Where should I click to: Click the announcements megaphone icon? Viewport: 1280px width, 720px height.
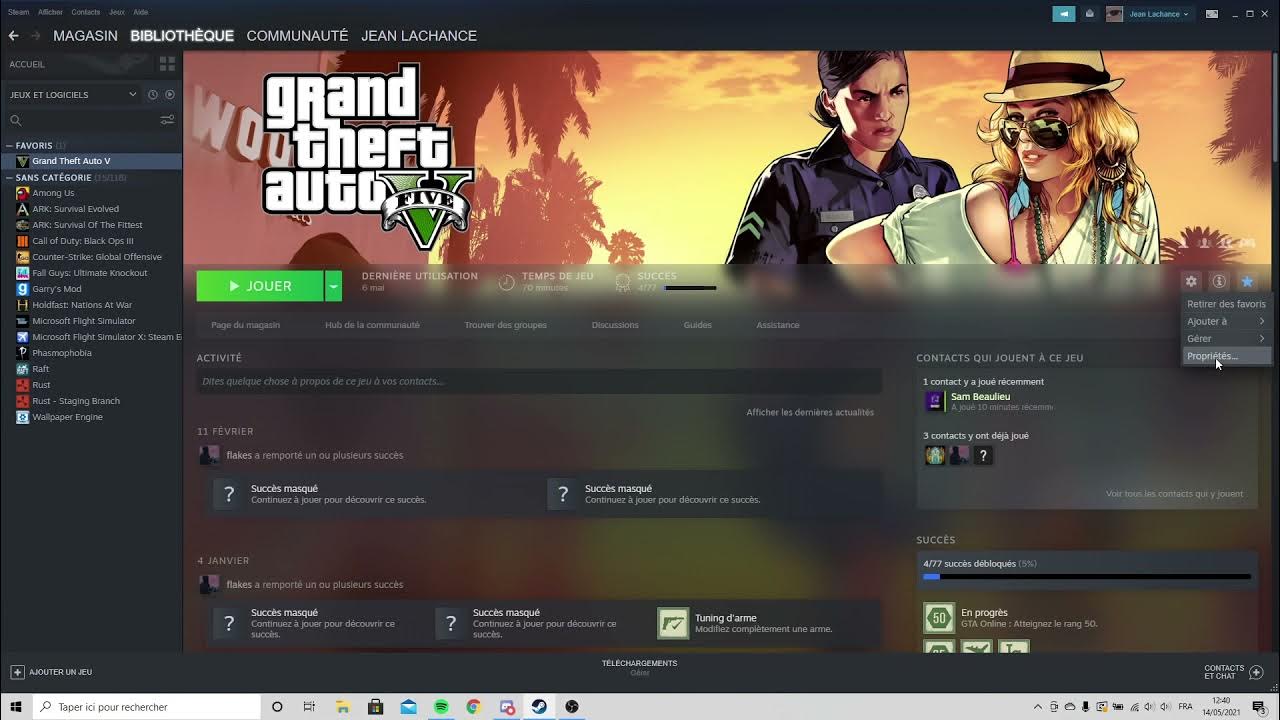(1064, 14)
